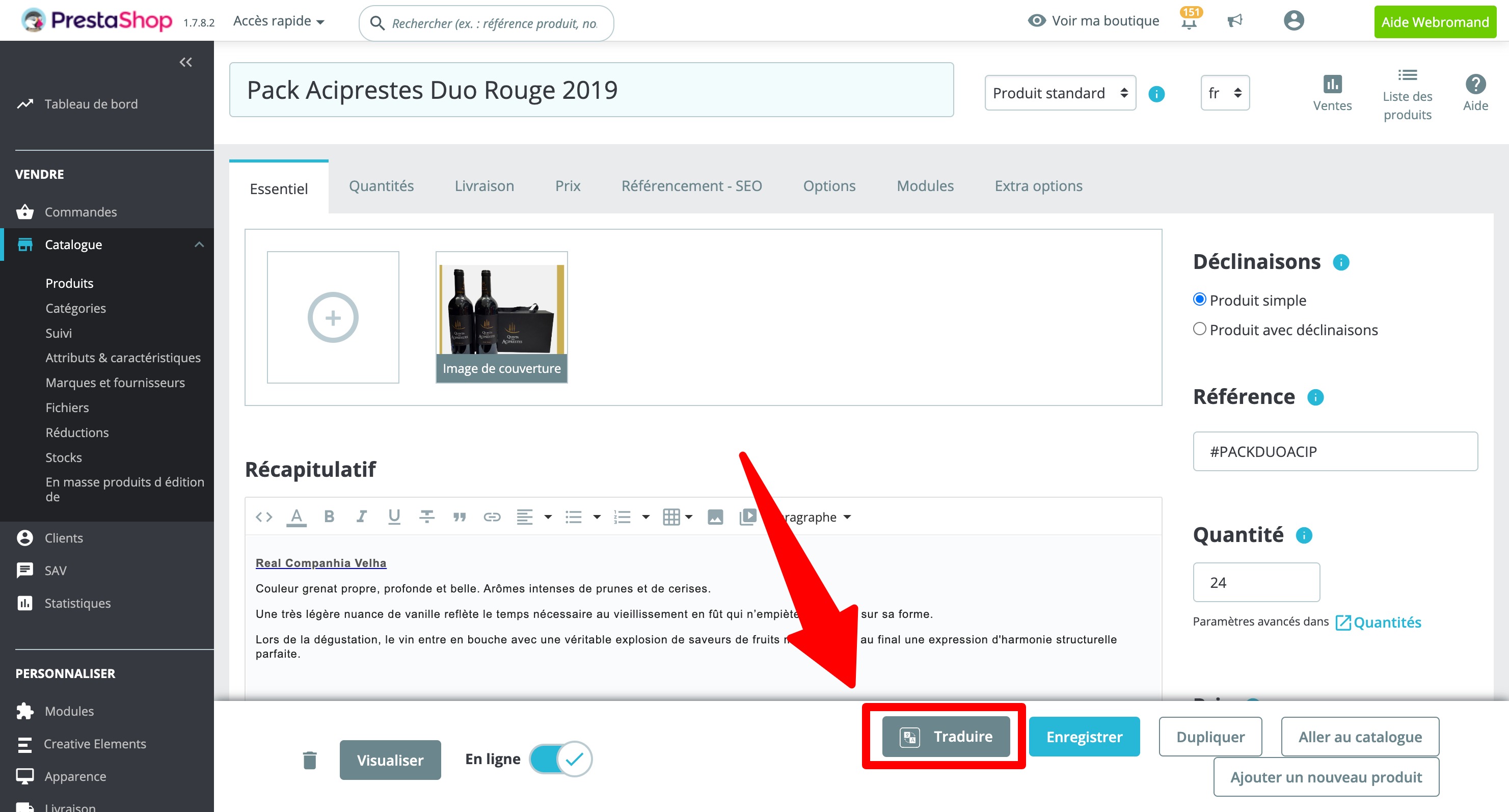The width and height of the screenshot is (1509, 812).
Task: Toggle the En ligne switch
Action: pyautogui.click(x=560, y=759)
